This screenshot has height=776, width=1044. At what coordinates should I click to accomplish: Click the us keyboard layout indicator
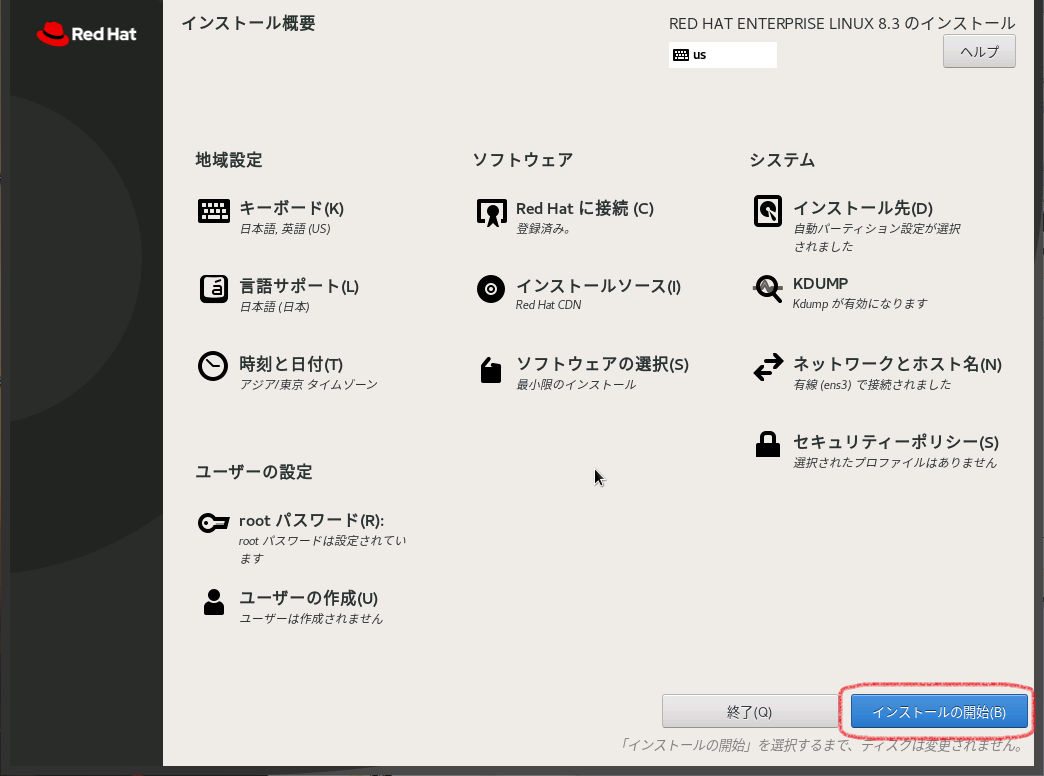(723, 55)
